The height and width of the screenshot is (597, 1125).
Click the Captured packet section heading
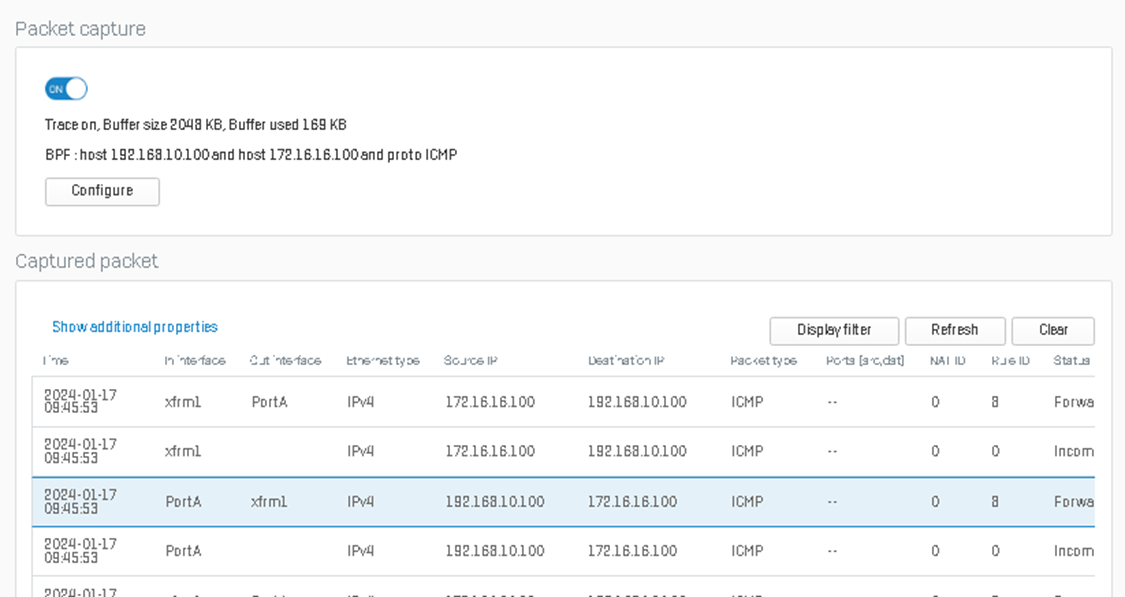(86, 261)
